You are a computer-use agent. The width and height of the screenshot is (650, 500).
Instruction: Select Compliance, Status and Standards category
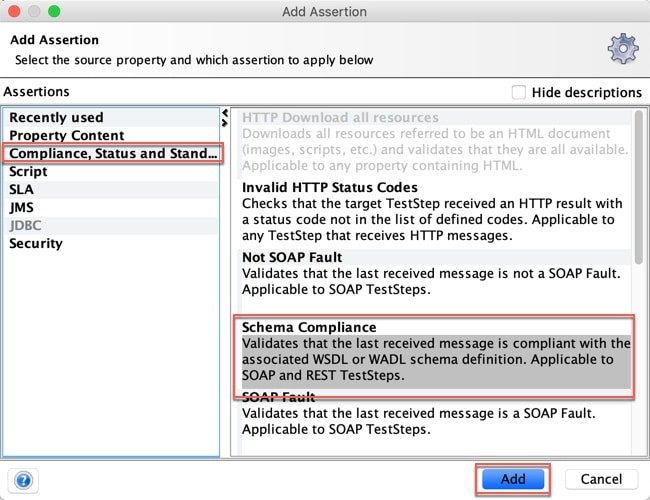tap(111, 153)
